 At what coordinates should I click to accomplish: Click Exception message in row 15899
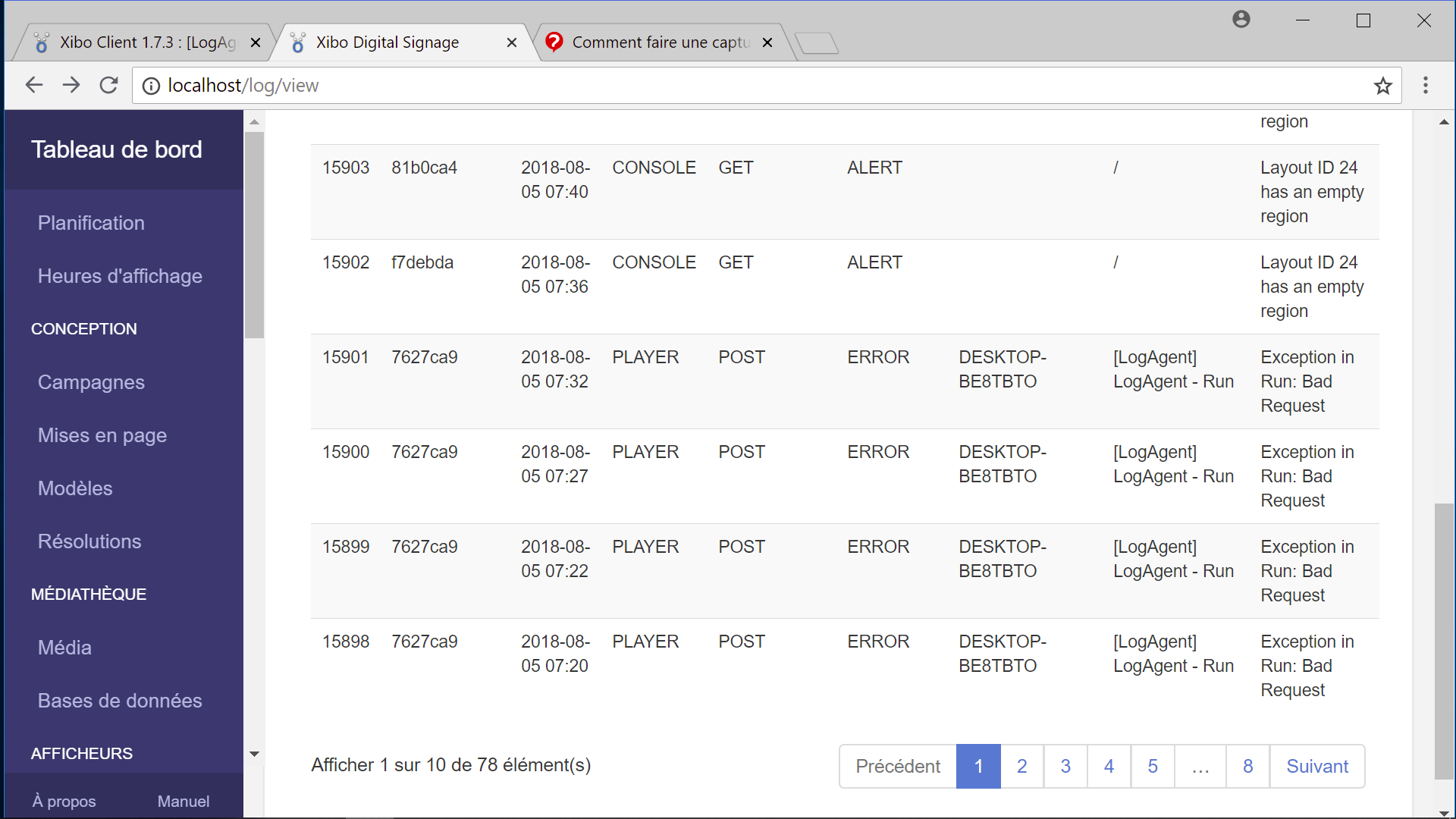click(x=1307, y=571)
